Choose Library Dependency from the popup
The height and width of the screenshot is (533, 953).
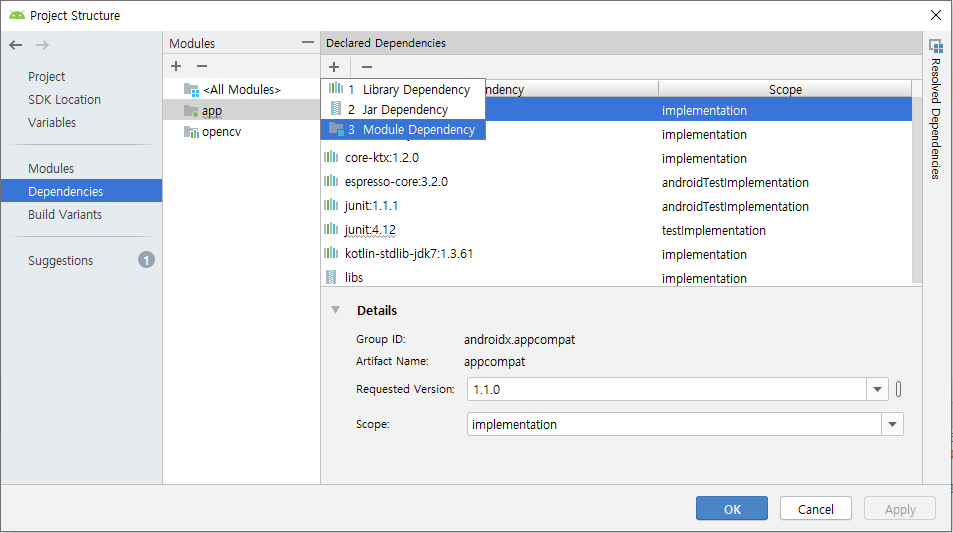pyautogui.click(x=403, y=90)
